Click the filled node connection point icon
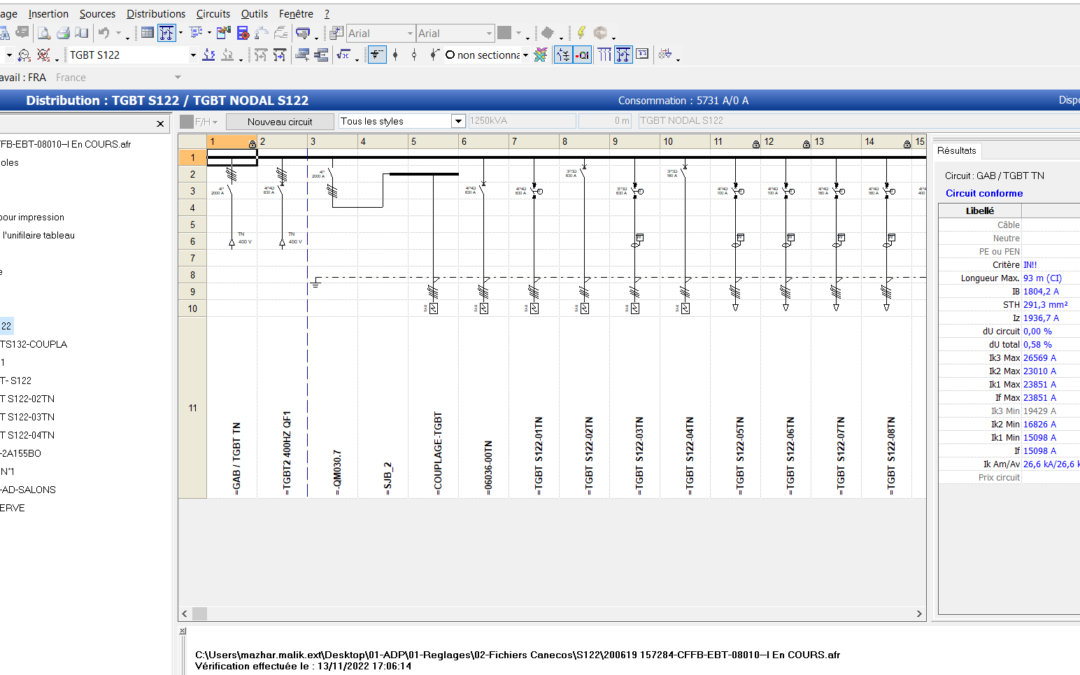Viewport: 1080px width, 675px height. (395, 54)
